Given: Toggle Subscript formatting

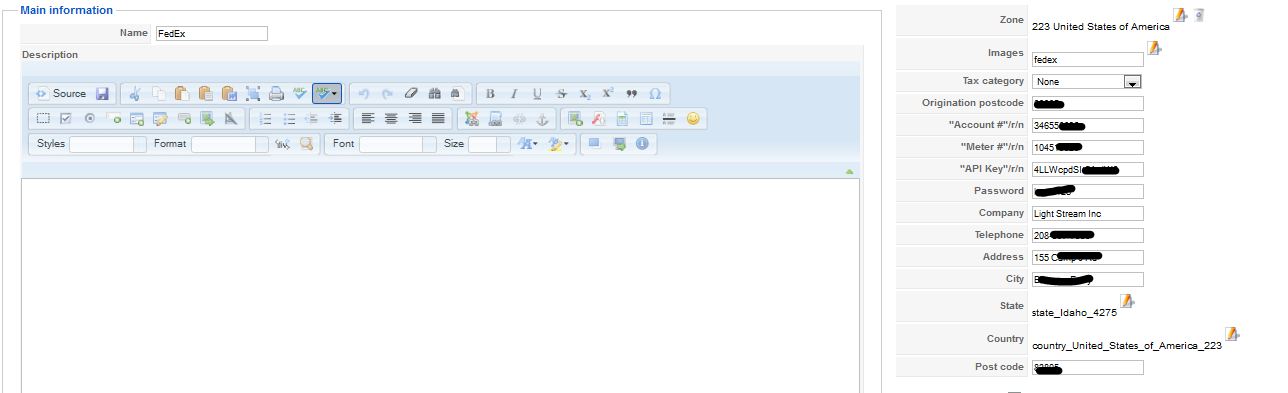Looking at the screenshot, I should (584, 94).
